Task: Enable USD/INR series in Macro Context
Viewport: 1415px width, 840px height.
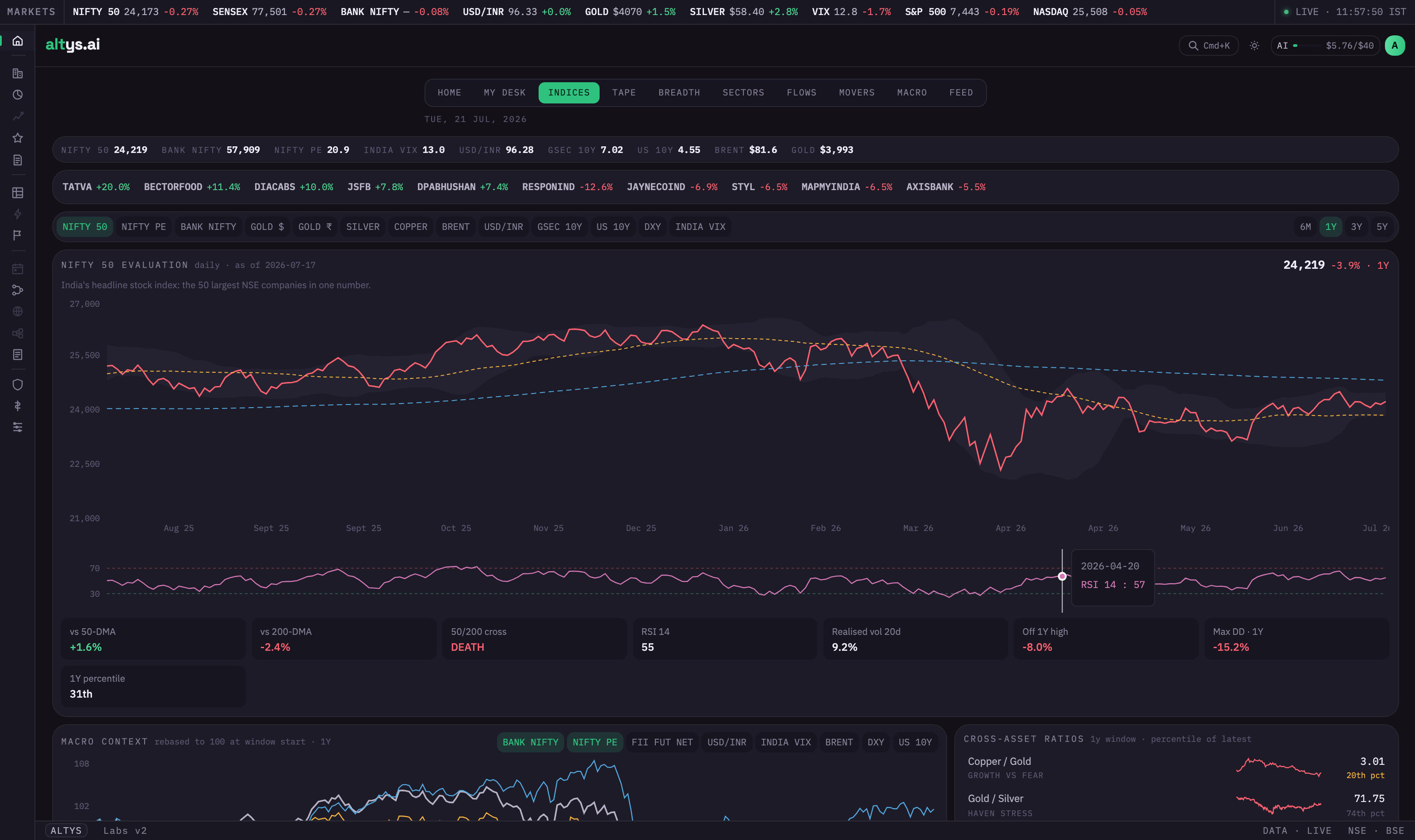Action: (x=727, y=742)
